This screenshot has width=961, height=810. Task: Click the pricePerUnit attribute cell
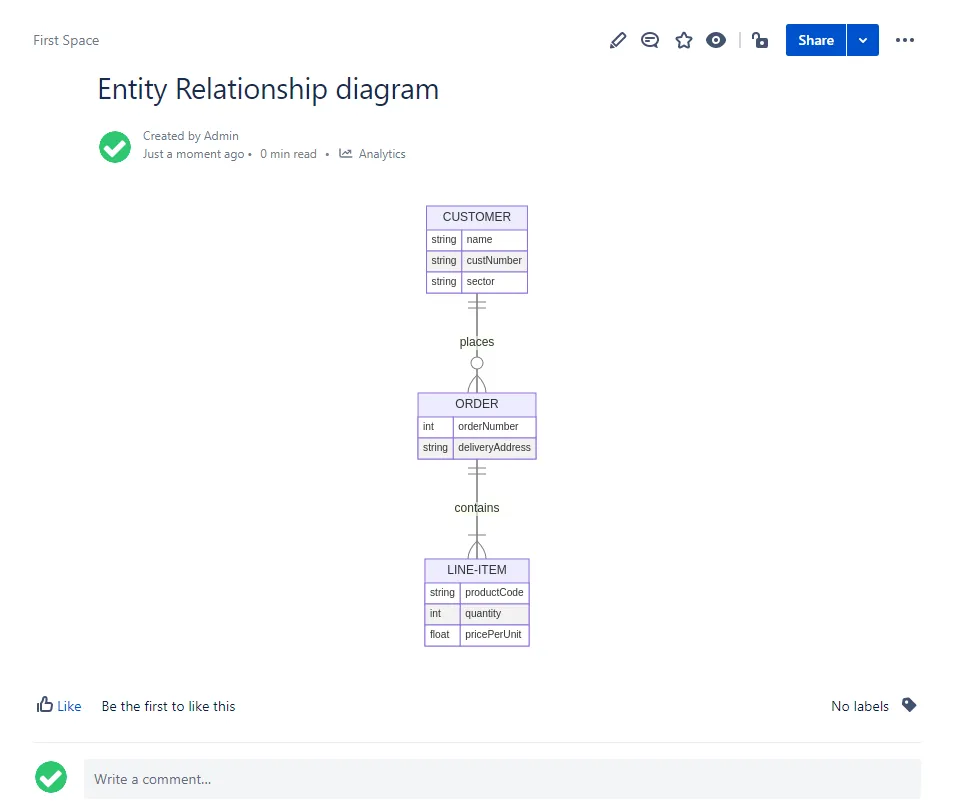494,635
